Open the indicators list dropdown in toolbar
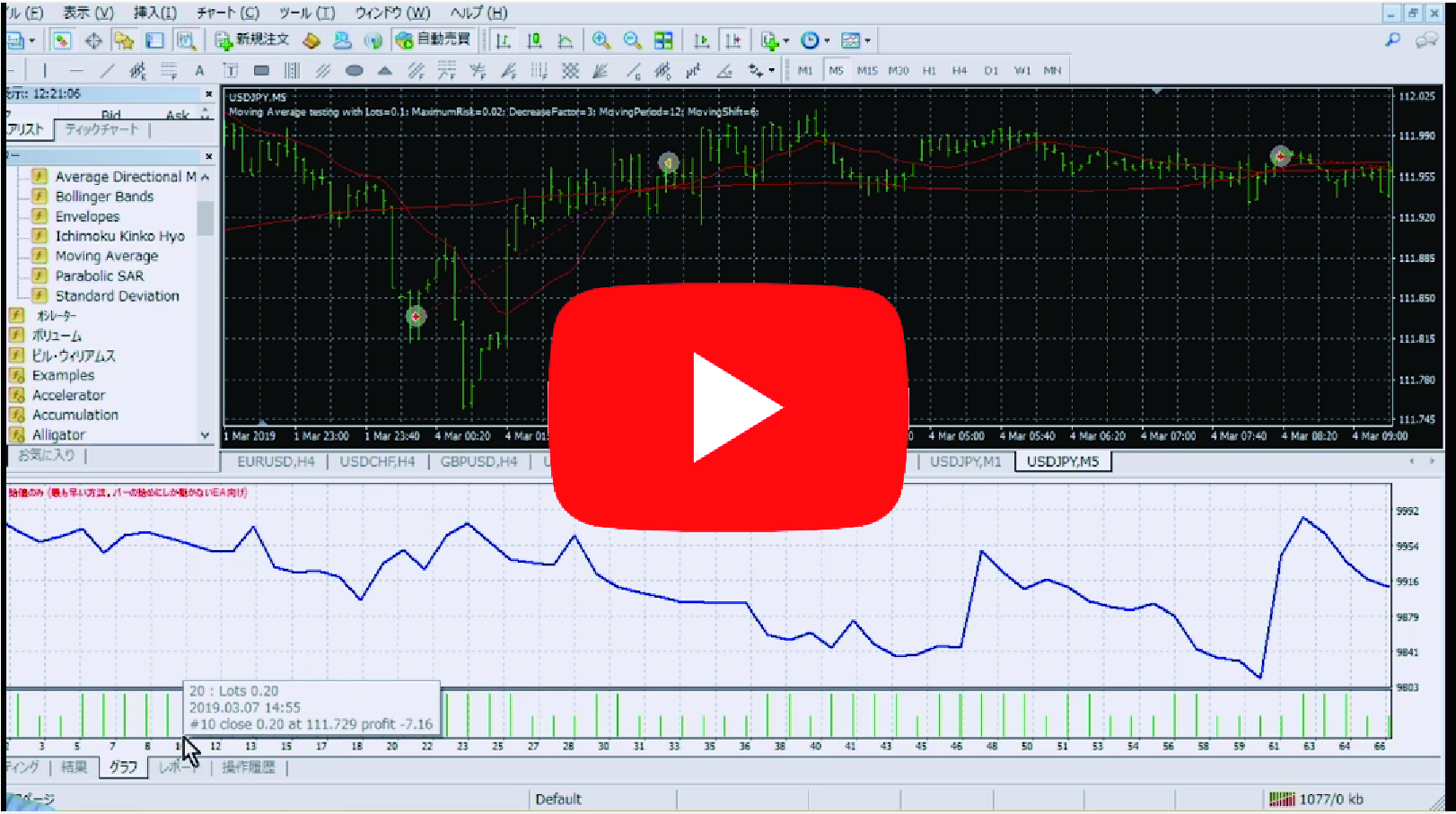 (x=775, y=40)
